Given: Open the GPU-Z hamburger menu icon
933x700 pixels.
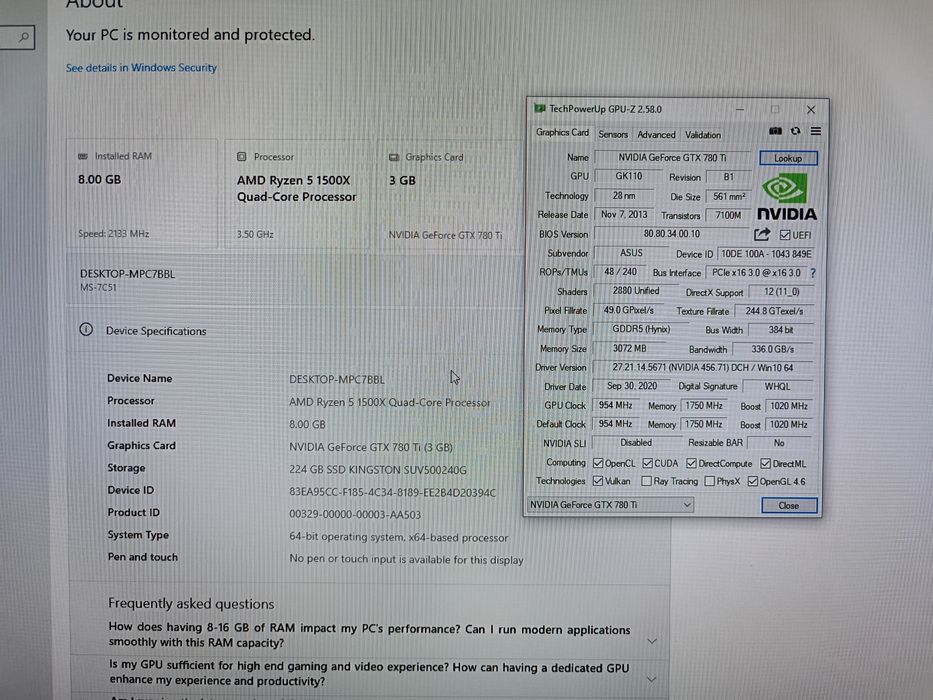Looking at the screenshot, I should pyautogui.click(x=816, y=131).
